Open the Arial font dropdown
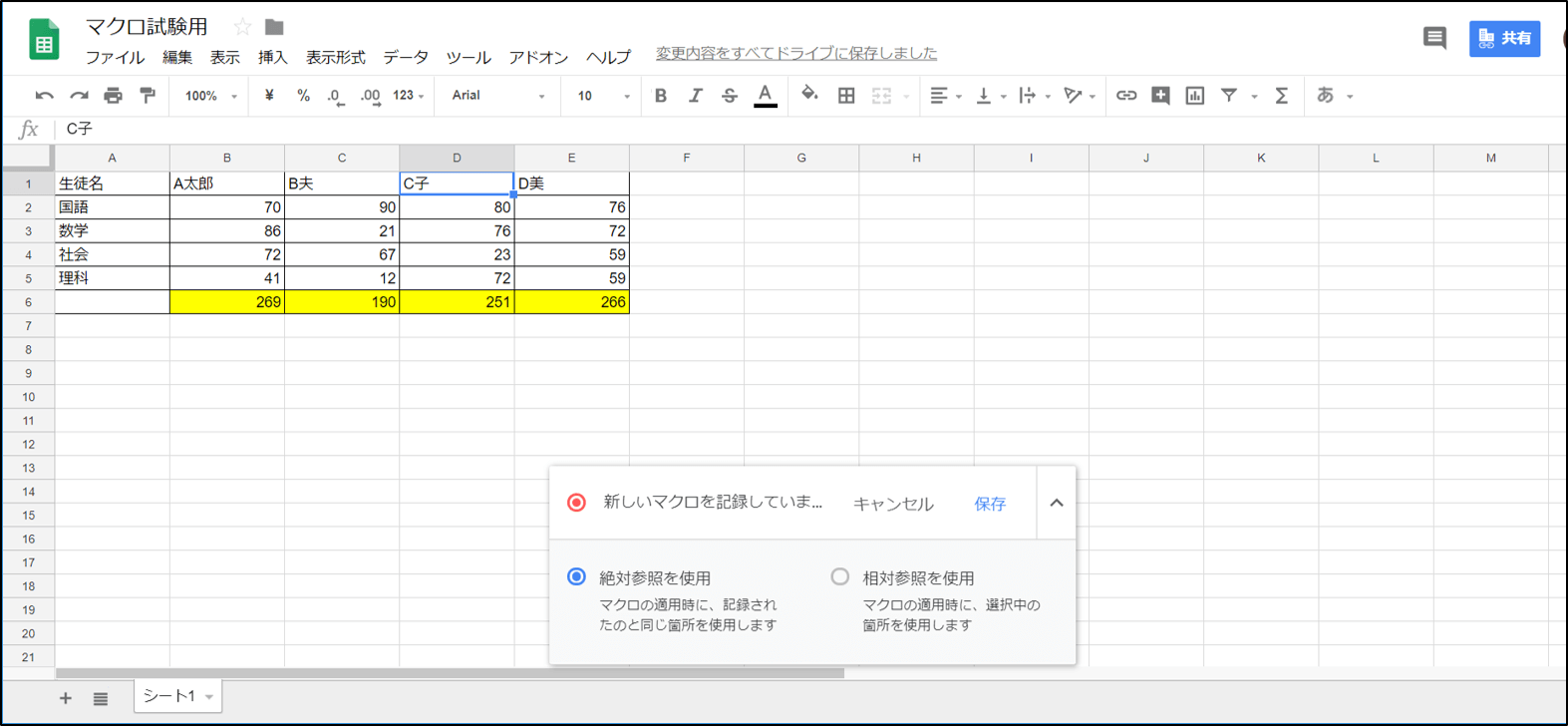The height and width of the screenshot is (726, 1568). point(497,96)
